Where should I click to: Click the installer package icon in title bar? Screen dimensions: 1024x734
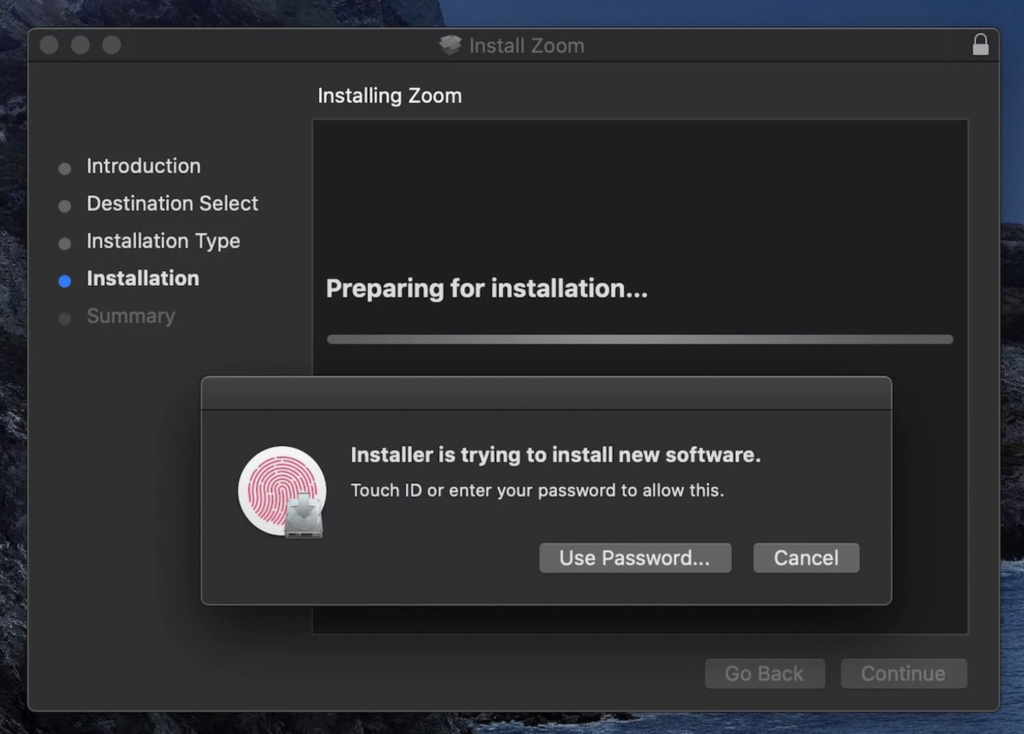tap(450, 44)
